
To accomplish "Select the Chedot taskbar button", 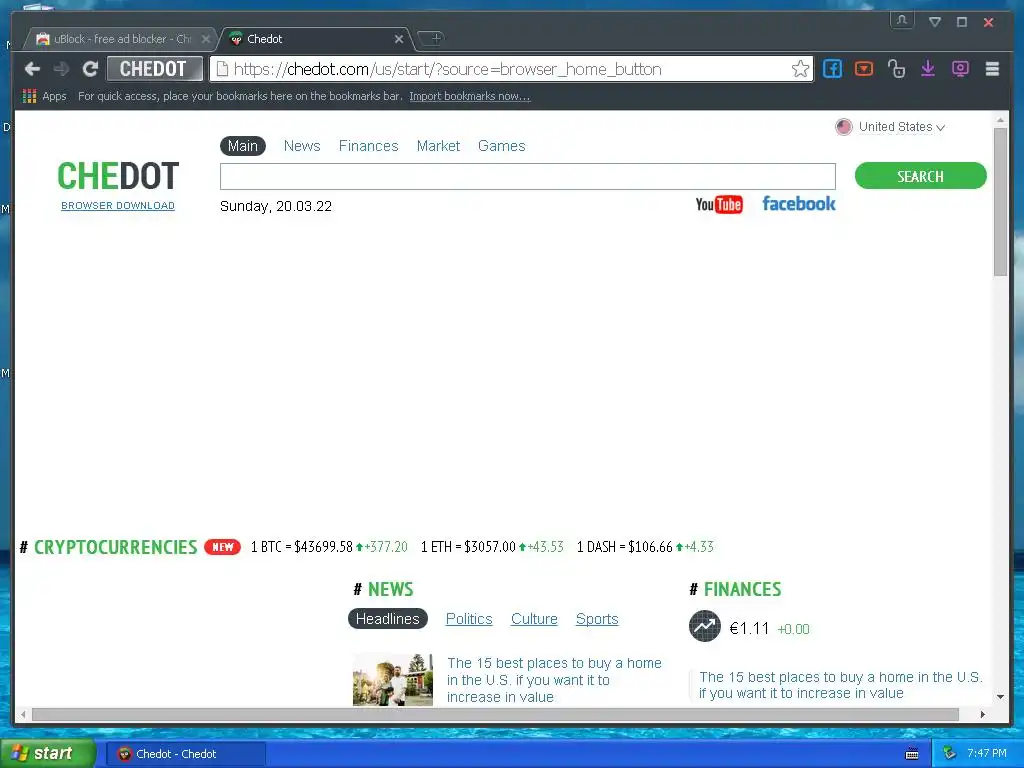I will (186, 754).
